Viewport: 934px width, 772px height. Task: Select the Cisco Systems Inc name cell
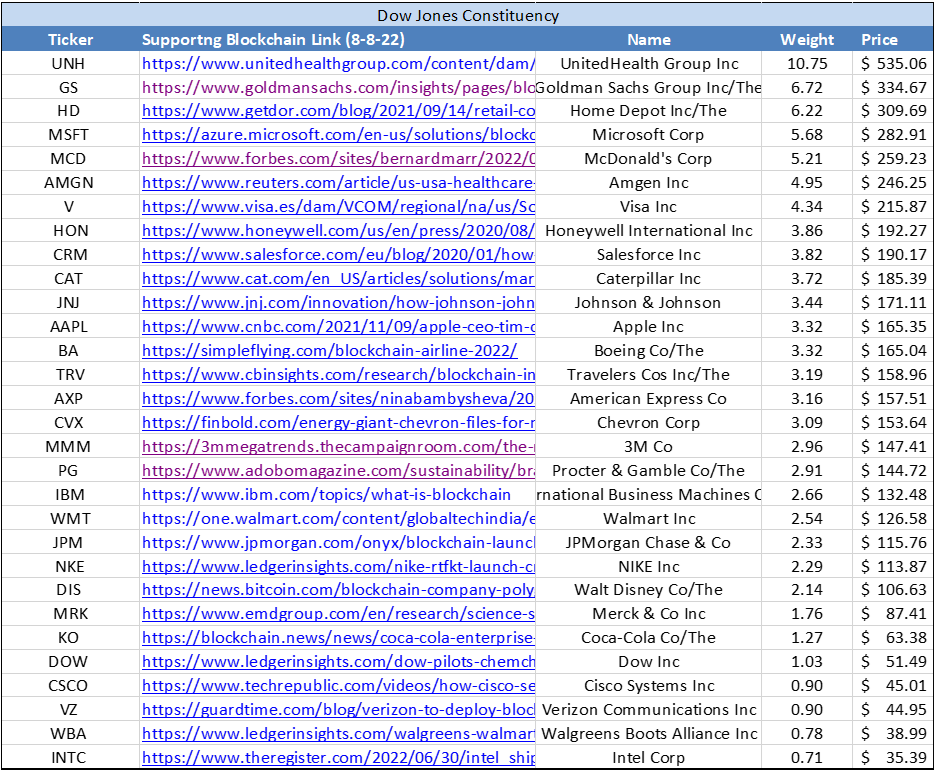[649, 686]
